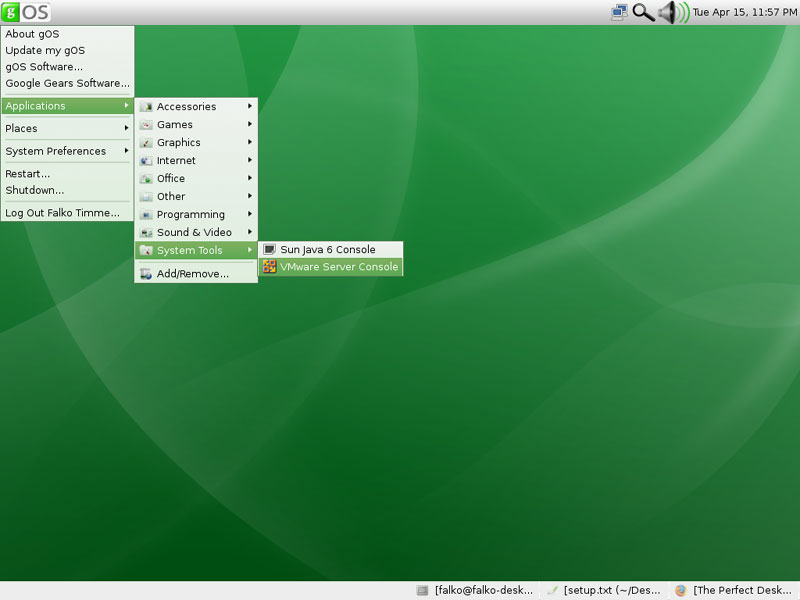Image resolution: width=800 pixels, height=600 pixels.
Task: Click the speaker volume icon
Action: coord(673,12)
